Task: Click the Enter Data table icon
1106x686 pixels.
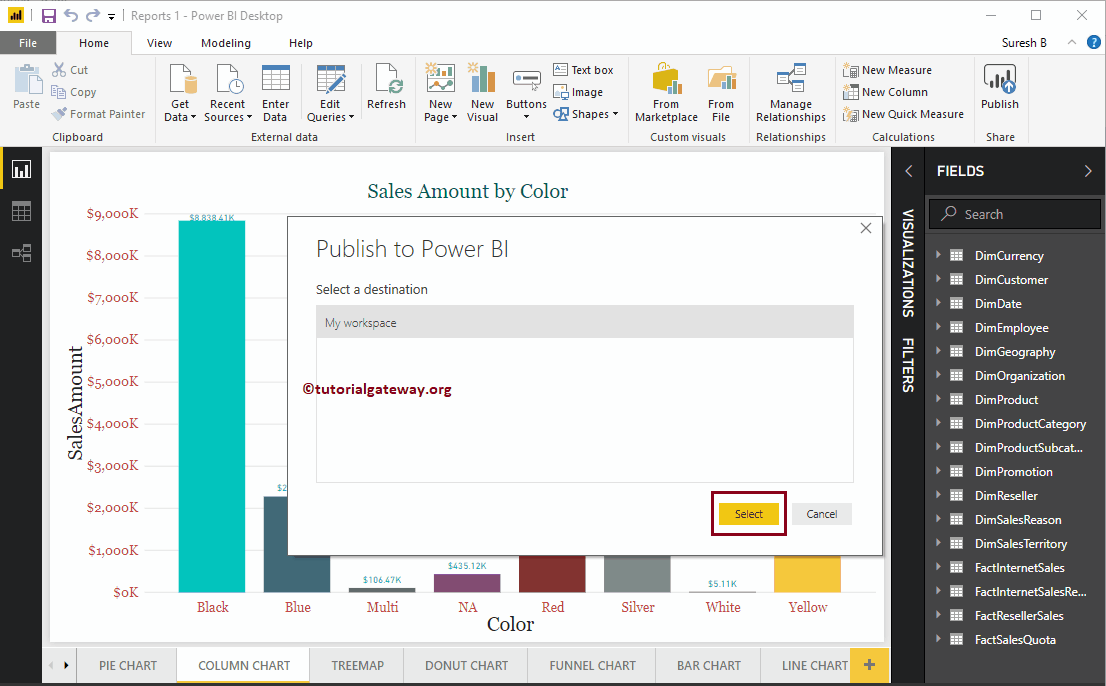Action: click(276, 78)
